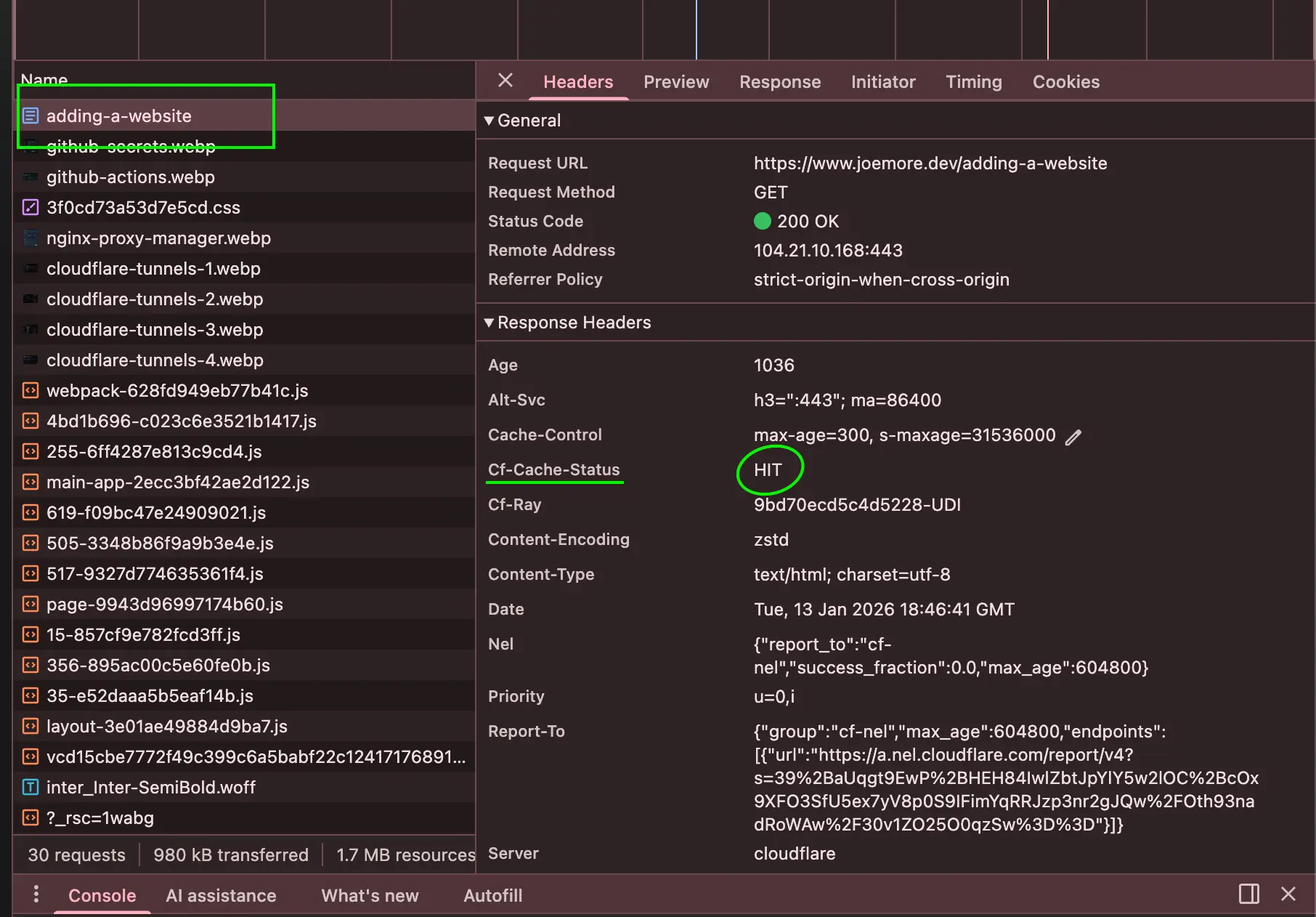Click the green status dot next to 200 OK

tap(763, 221)
